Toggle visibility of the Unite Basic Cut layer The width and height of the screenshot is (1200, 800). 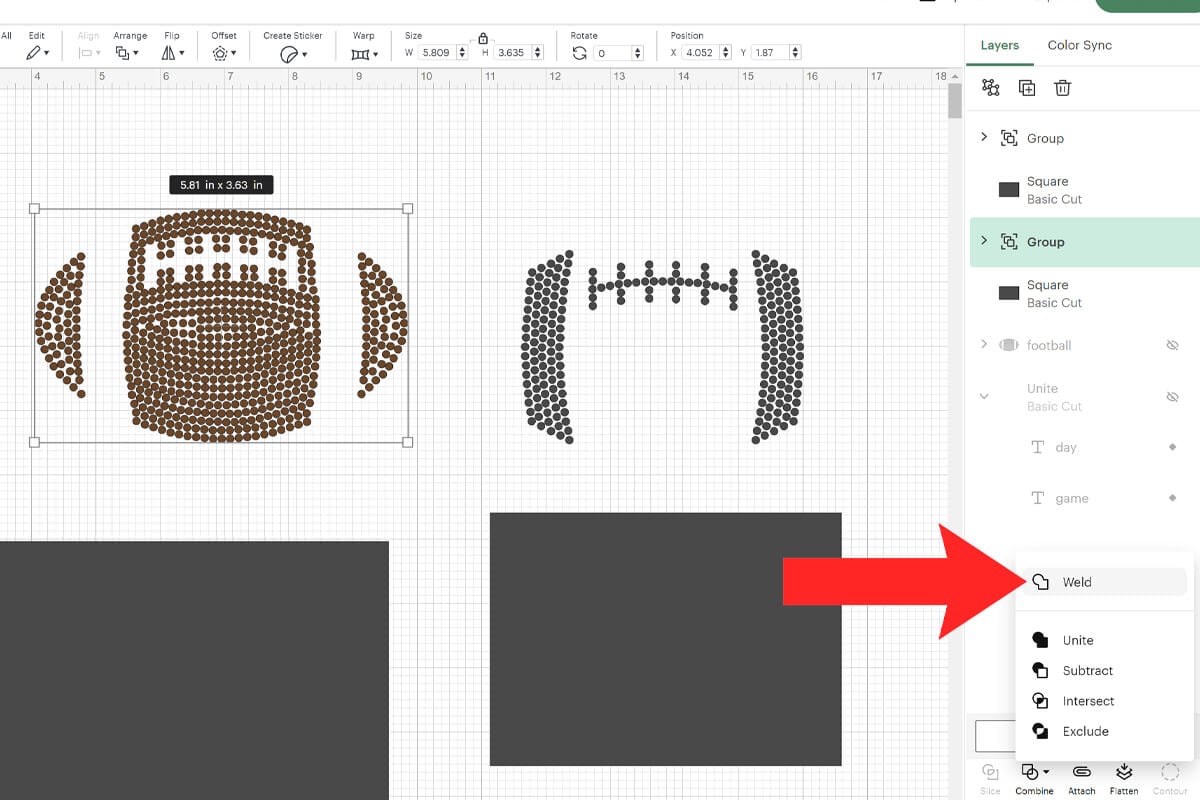(1172, 396)
